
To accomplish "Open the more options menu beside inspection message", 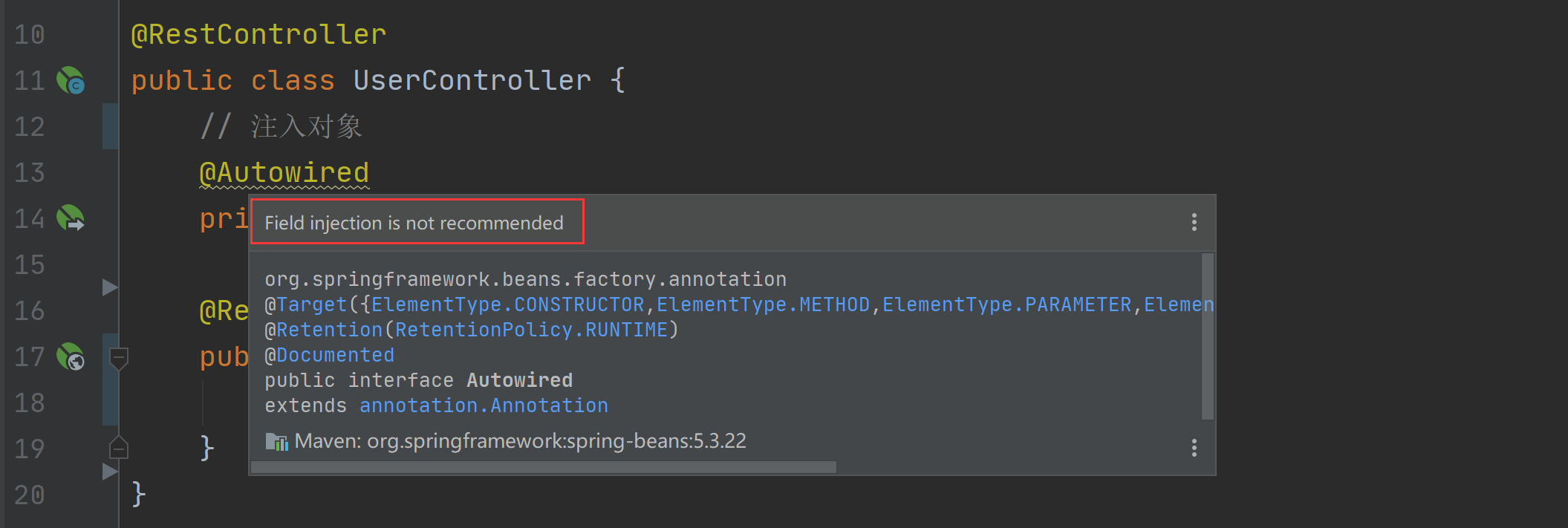I will click(1194, 222).
